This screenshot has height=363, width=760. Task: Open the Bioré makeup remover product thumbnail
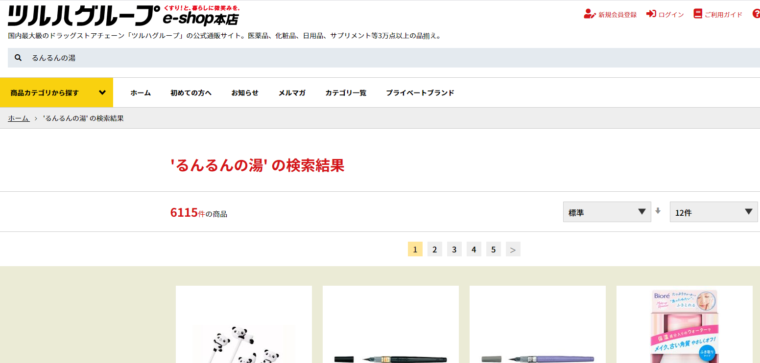coord(684,324)
